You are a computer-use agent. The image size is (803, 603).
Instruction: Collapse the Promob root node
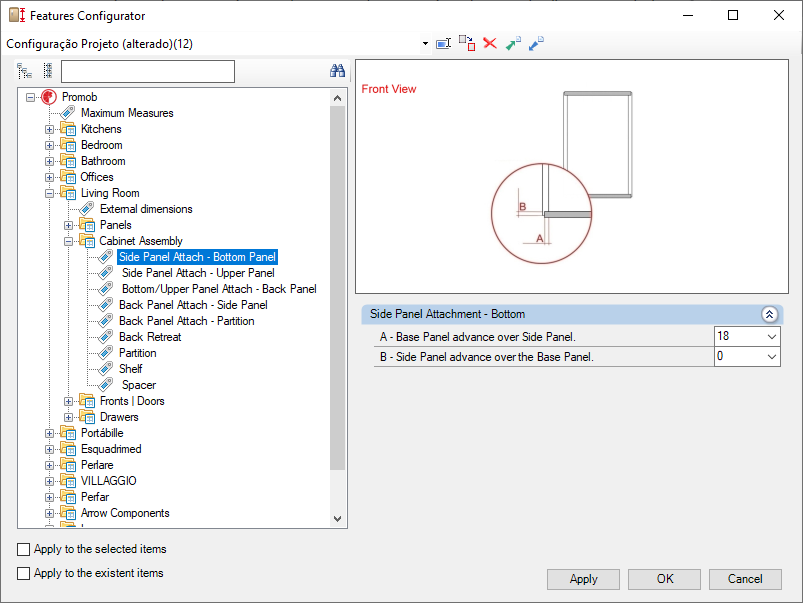(x=31, y=97)
